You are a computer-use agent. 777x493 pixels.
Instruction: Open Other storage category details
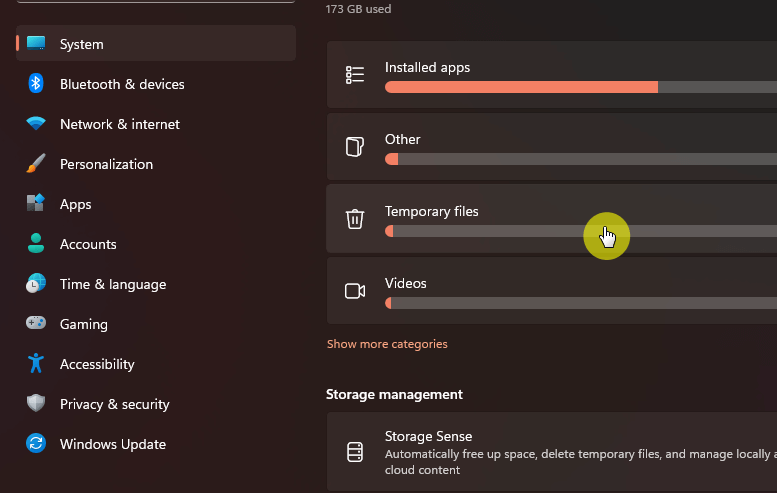pos(552,147)
